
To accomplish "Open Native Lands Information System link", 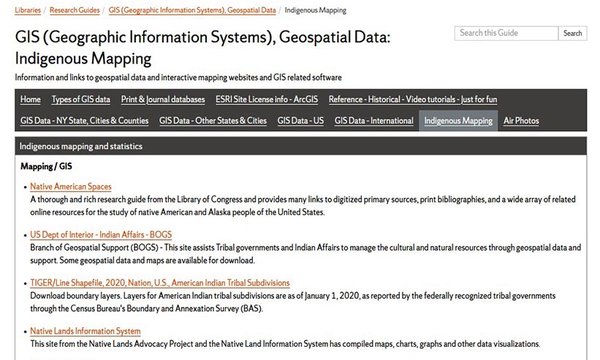I will pyautogui.click(x=85, y=331).
